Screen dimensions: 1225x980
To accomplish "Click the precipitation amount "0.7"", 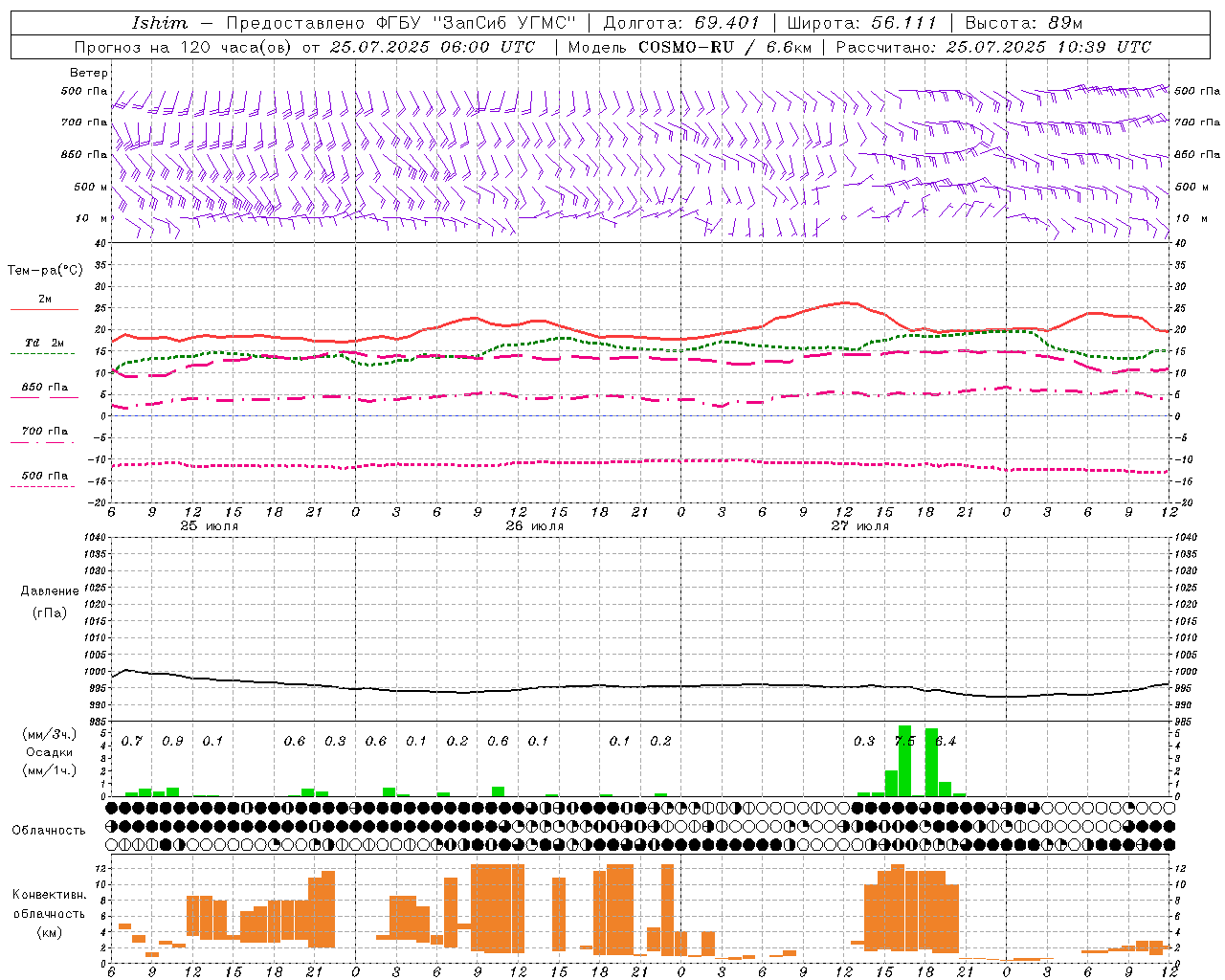I will [132, 742].
